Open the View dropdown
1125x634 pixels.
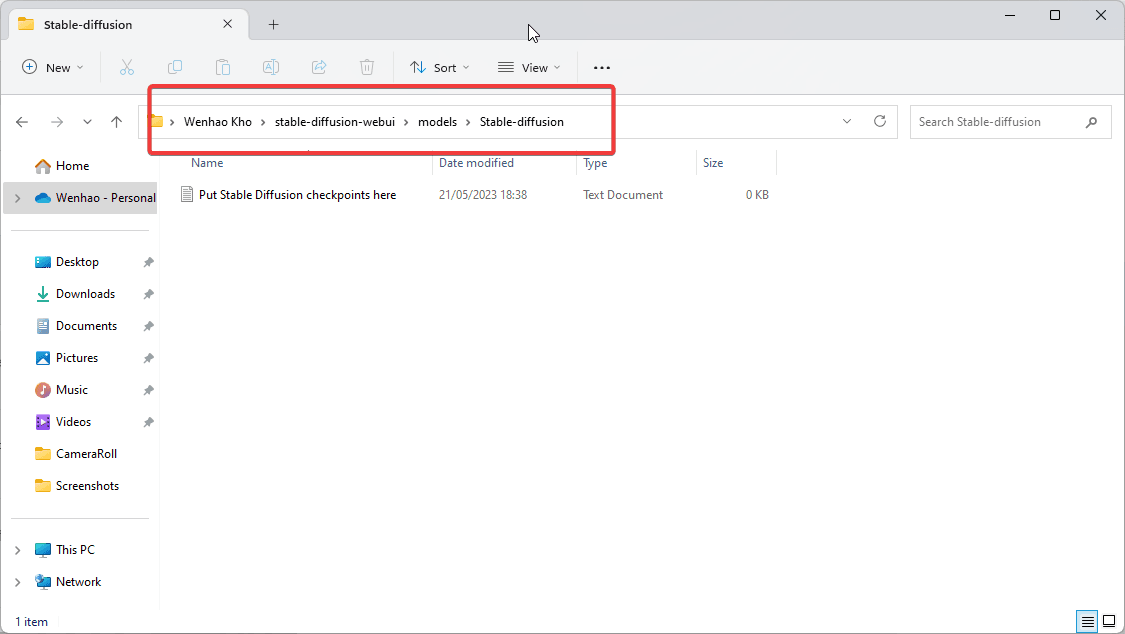(x=528, y=67)
